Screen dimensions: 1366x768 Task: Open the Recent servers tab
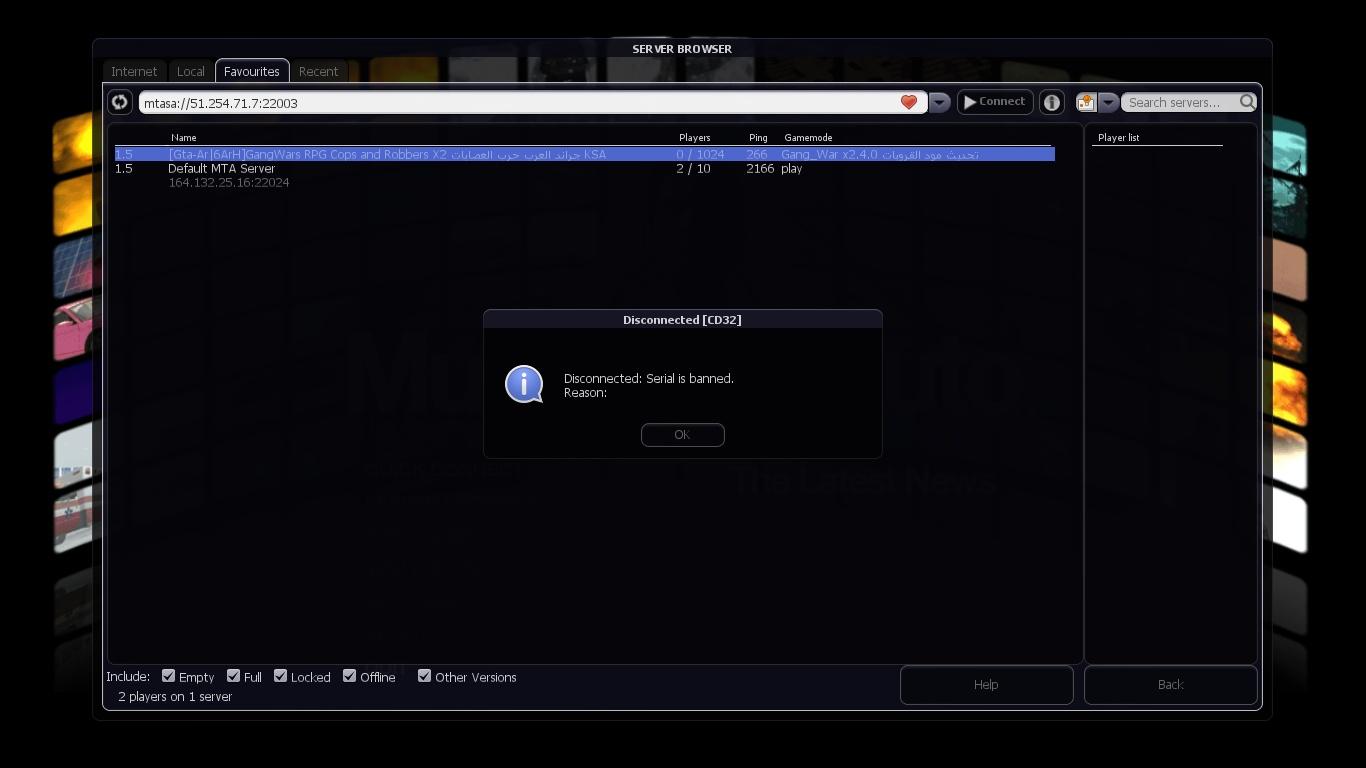(318, 72)
